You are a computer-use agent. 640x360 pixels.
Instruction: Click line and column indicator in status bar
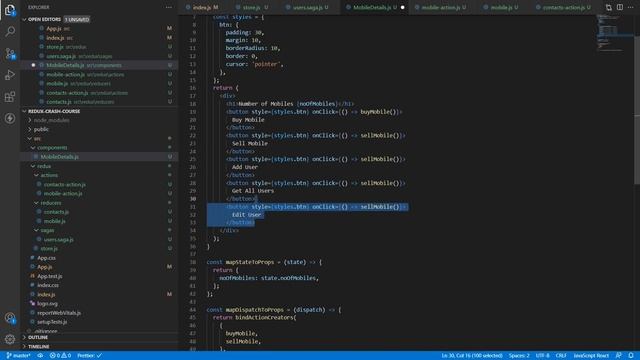coord(472,356)
